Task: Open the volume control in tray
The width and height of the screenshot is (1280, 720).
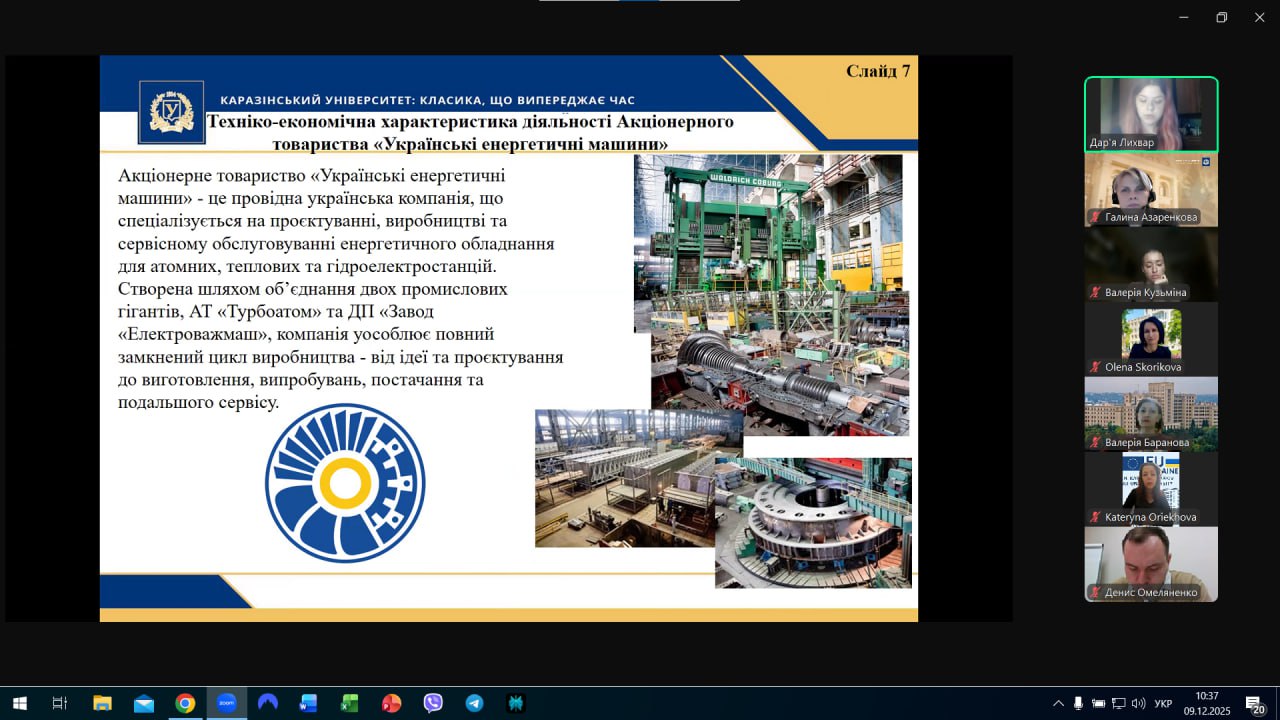Action: [x=1138, y=703]
